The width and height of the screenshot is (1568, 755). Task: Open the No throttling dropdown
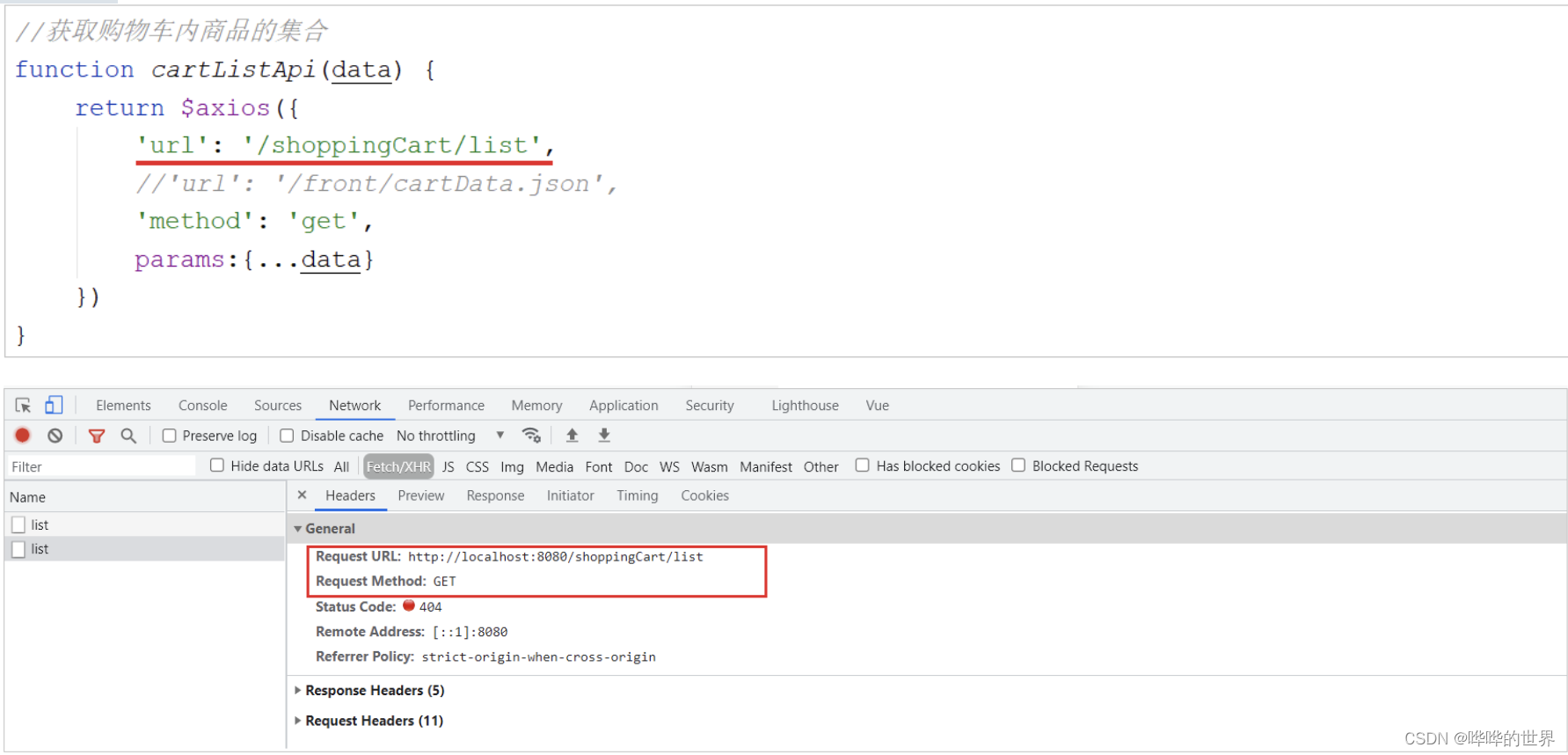(450, 436)
